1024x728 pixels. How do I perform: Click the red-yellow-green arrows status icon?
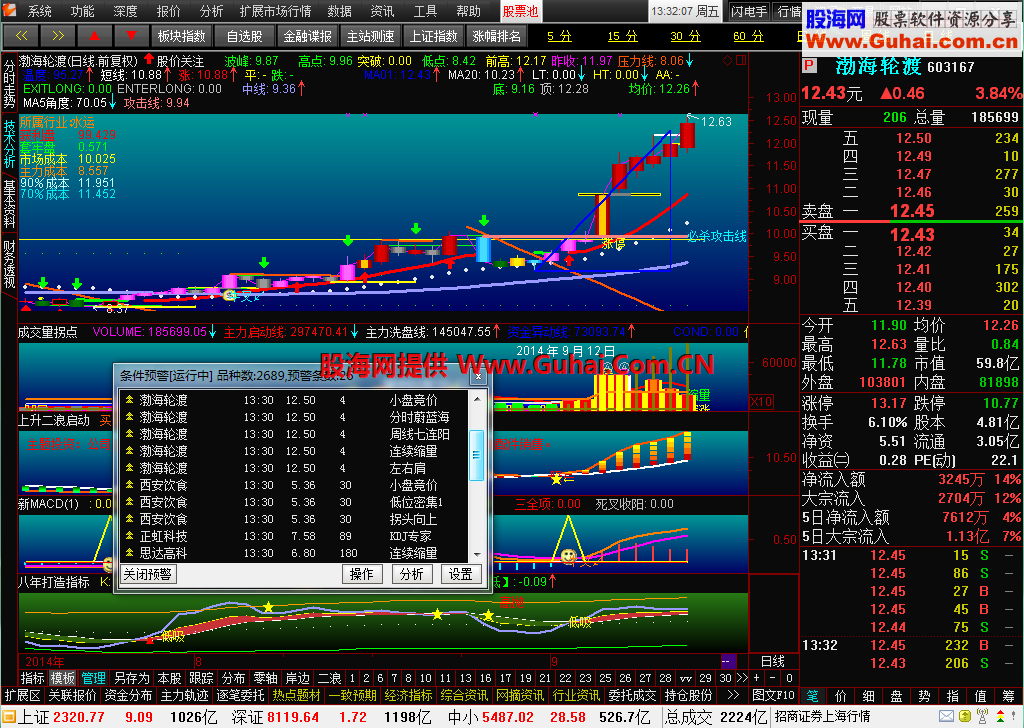tap(1000, 717)
